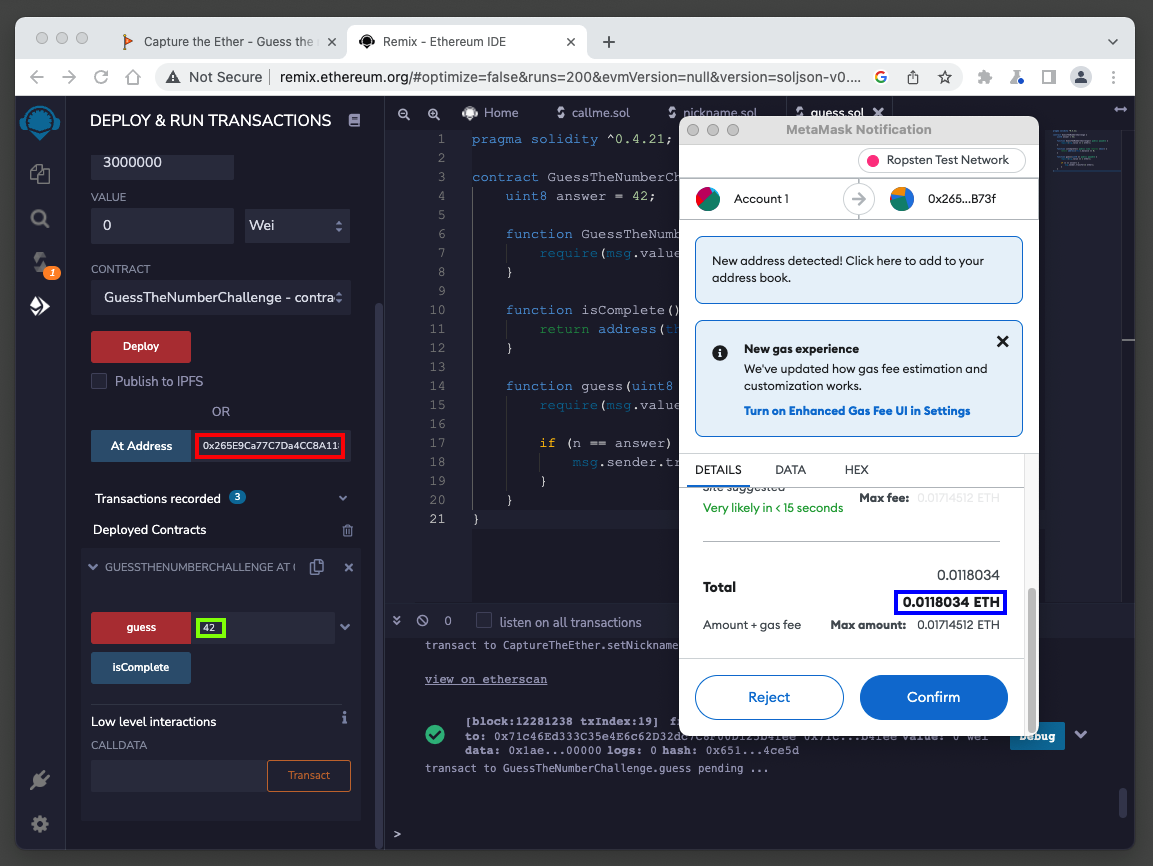The image size is (1153, 866).
Task: Click the guess parameter input with 42
Action: coord(263,628)
